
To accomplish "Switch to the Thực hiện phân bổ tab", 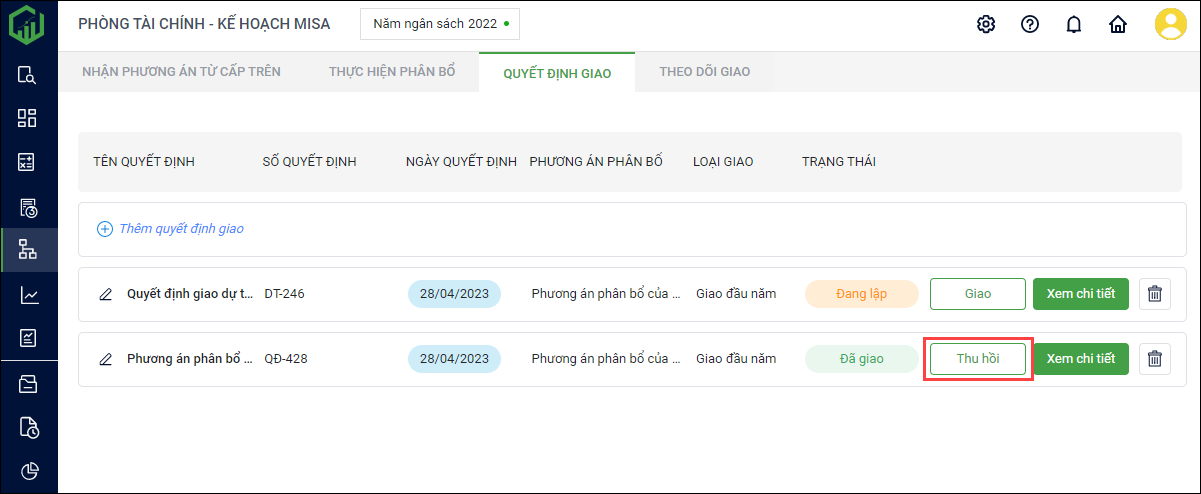I will (x=392, y=72).
